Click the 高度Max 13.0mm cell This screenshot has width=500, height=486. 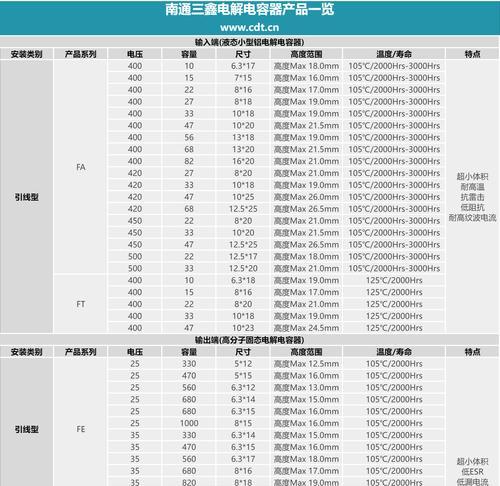[x=306, y=387]
